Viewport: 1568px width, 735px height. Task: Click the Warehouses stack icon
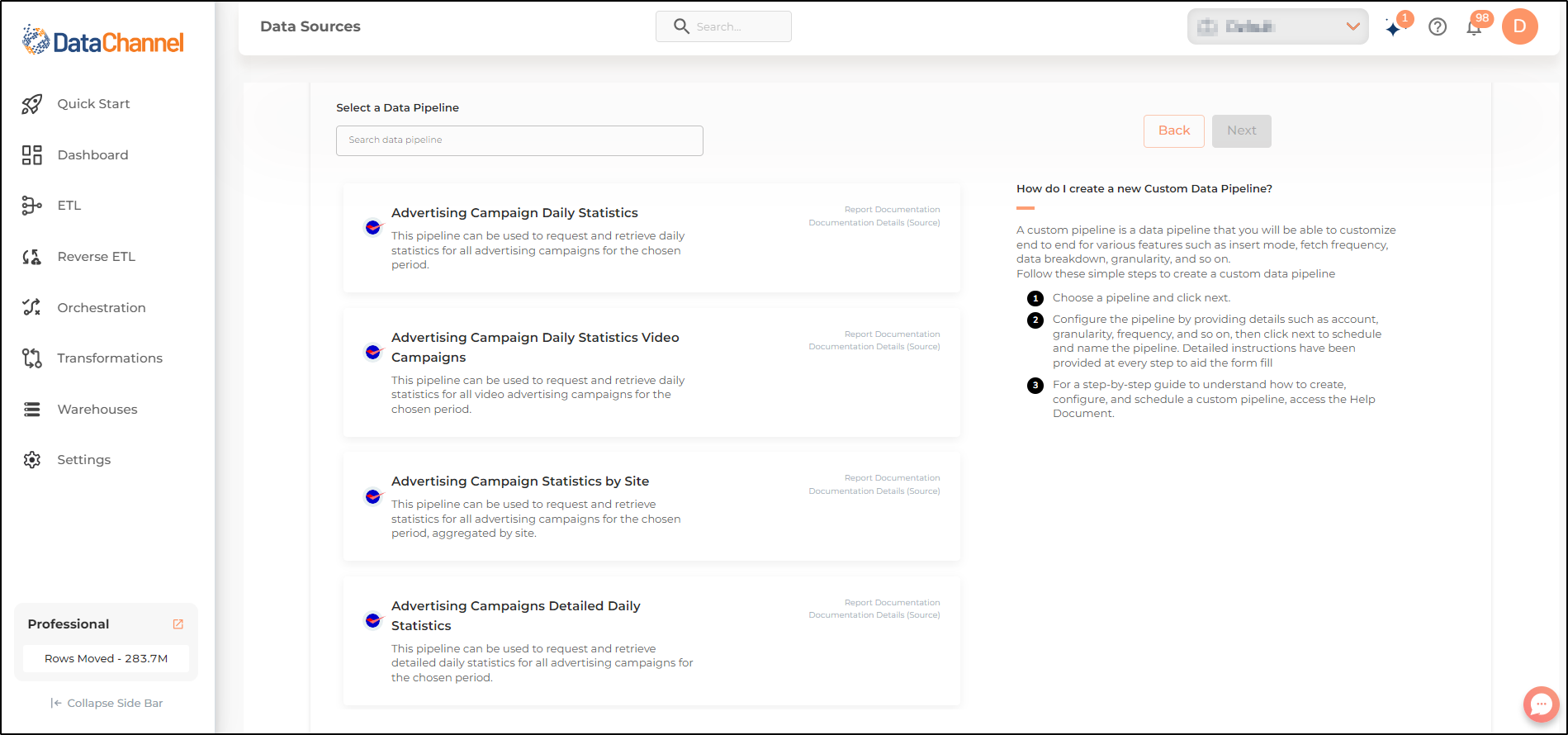coord(31,410)
